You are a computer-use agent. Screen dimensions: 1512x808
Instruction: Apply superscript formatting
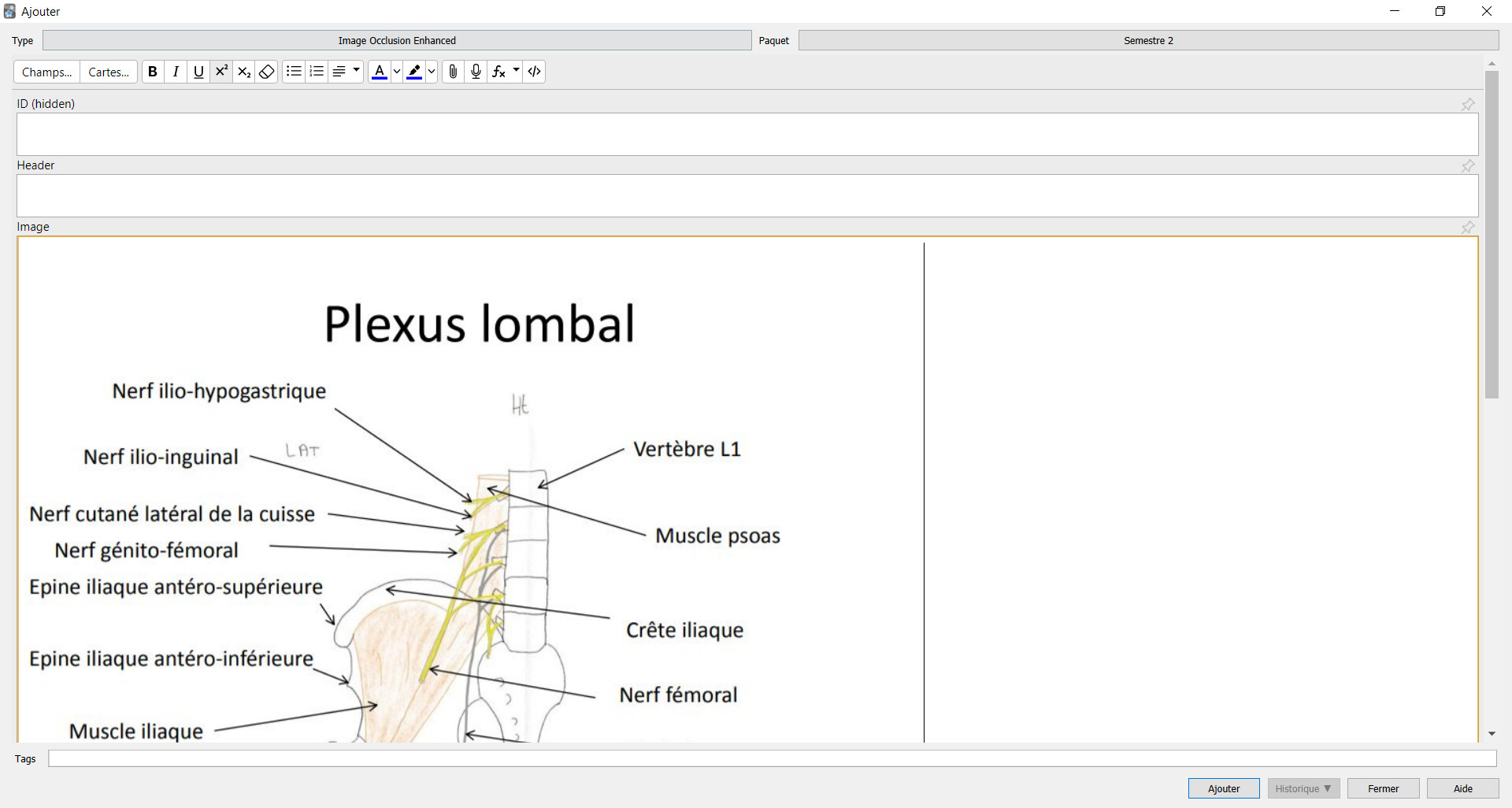pos(221,72)
